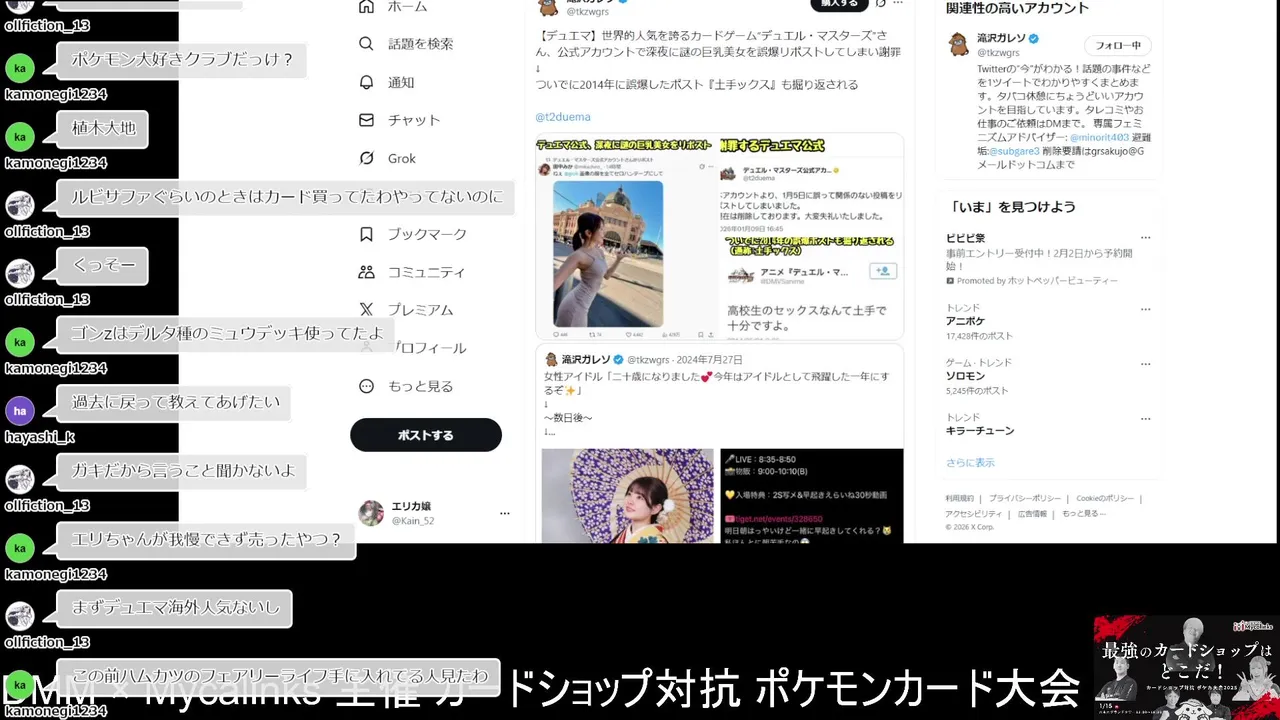Open the コミュニティ people icon

point(366,272)
